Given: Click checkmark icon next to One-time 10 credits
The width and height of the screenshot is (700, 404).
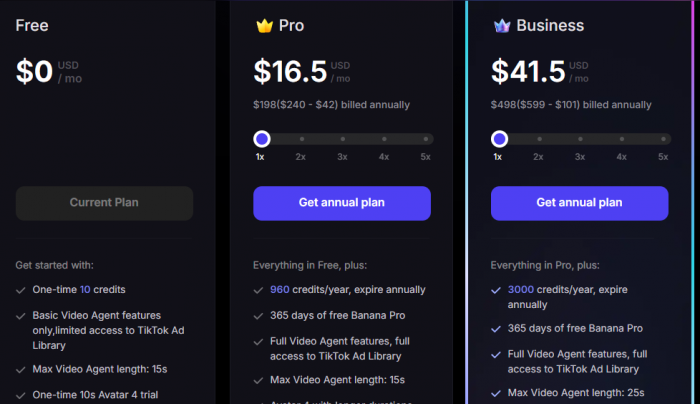Looking at the screenshot, I should (21, 290).
